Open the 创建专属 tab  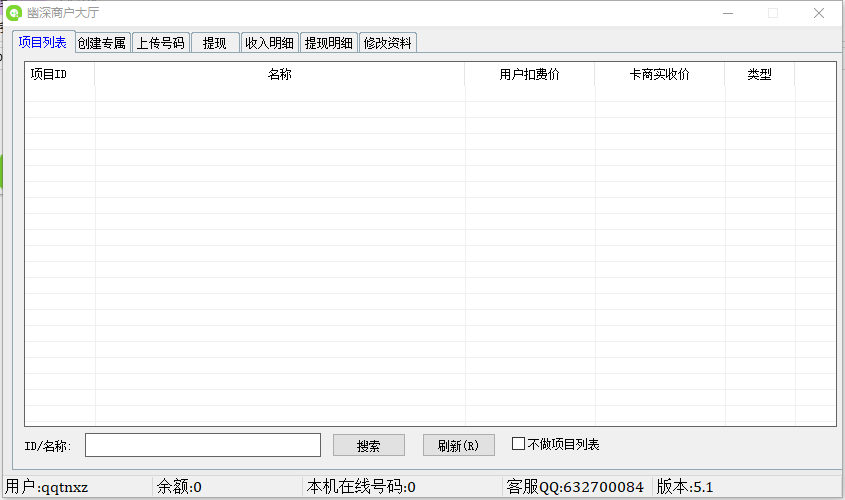tap(102, 43)
